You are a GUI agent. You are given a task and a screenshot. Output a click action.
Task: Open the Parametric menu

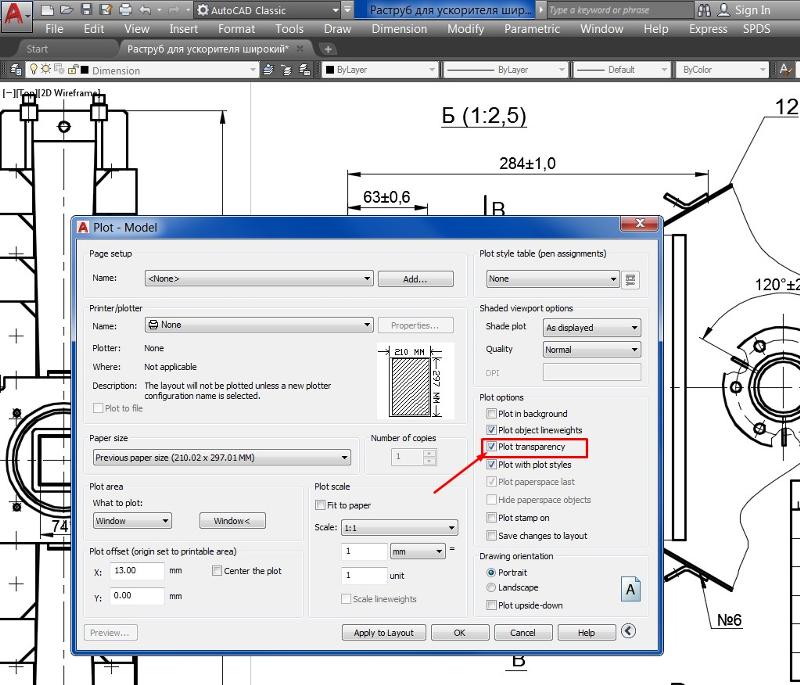pyautogui.click(x=532, y=29)
